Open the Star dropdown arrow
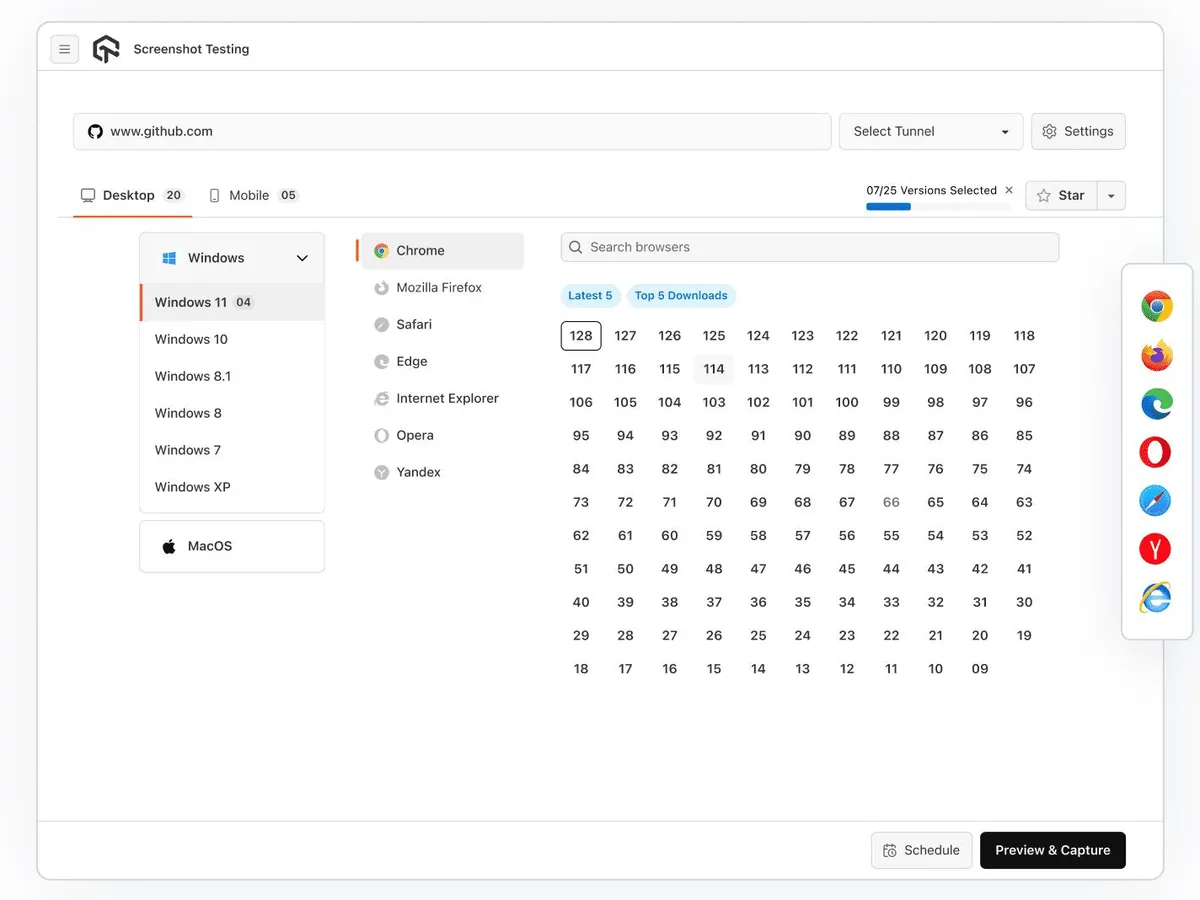This screenshot has width=1200, height=900. coord(1111,195)
